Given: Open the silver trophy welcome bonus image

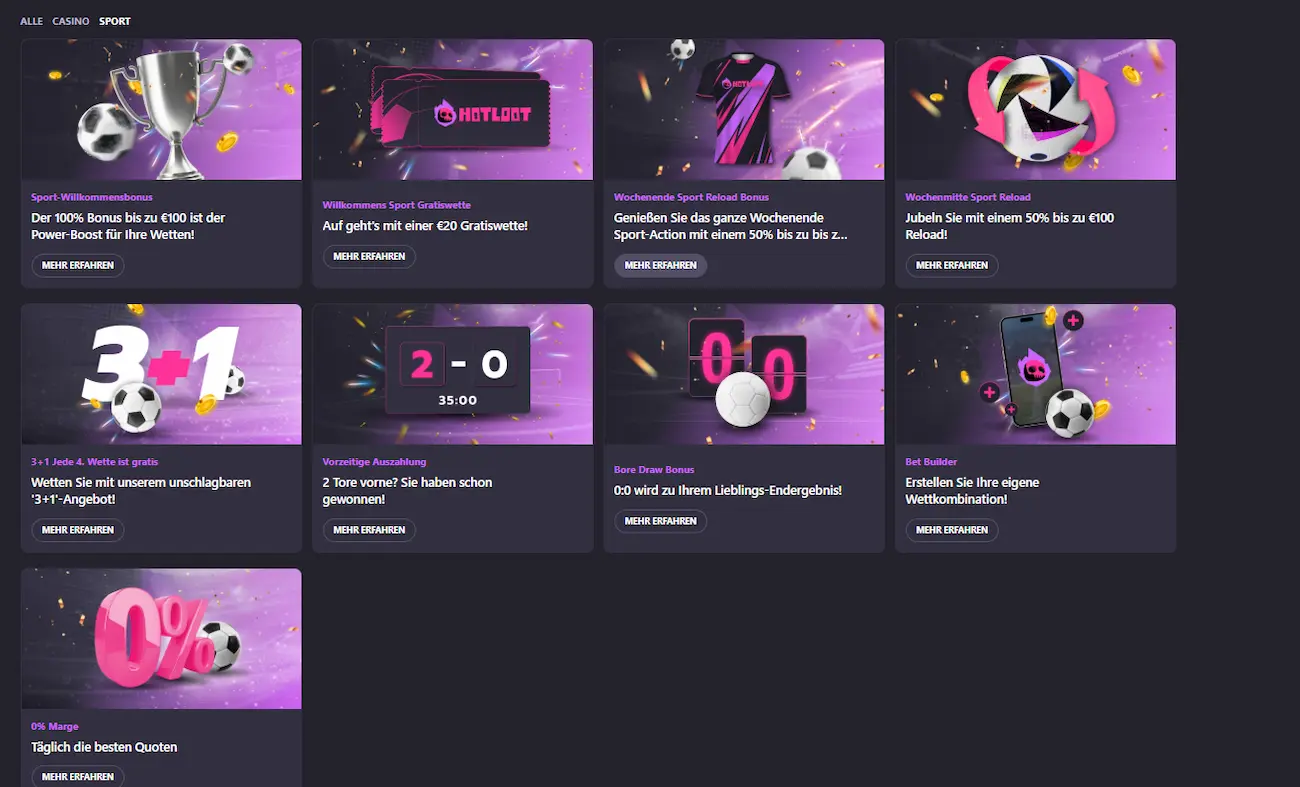Looking at the screenshot, I should (161, 110).
